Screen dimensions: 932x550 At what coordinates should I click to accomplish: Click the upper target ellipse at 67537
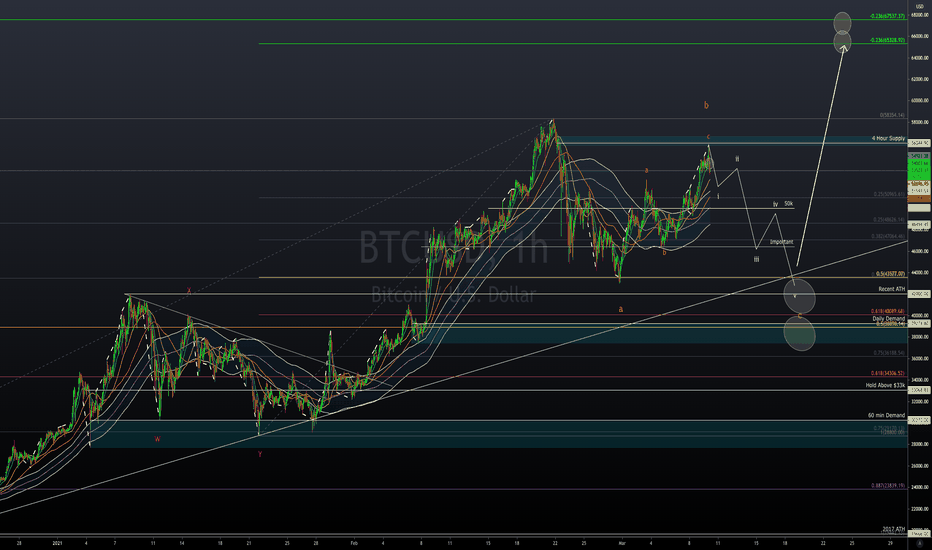coord(842,23)
